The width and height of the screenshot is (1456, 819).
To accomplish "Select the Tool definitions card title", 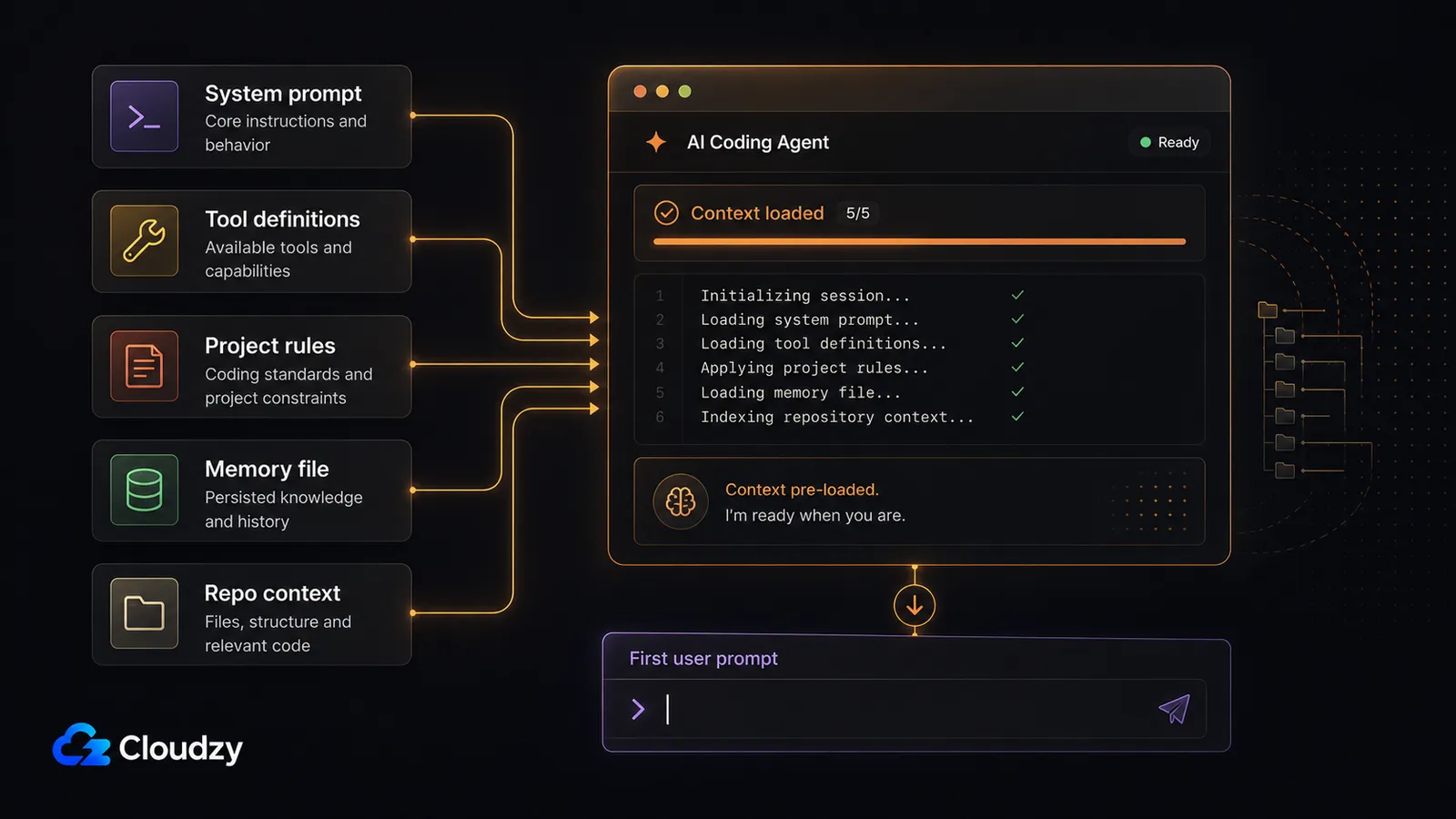I will point(282,219).
